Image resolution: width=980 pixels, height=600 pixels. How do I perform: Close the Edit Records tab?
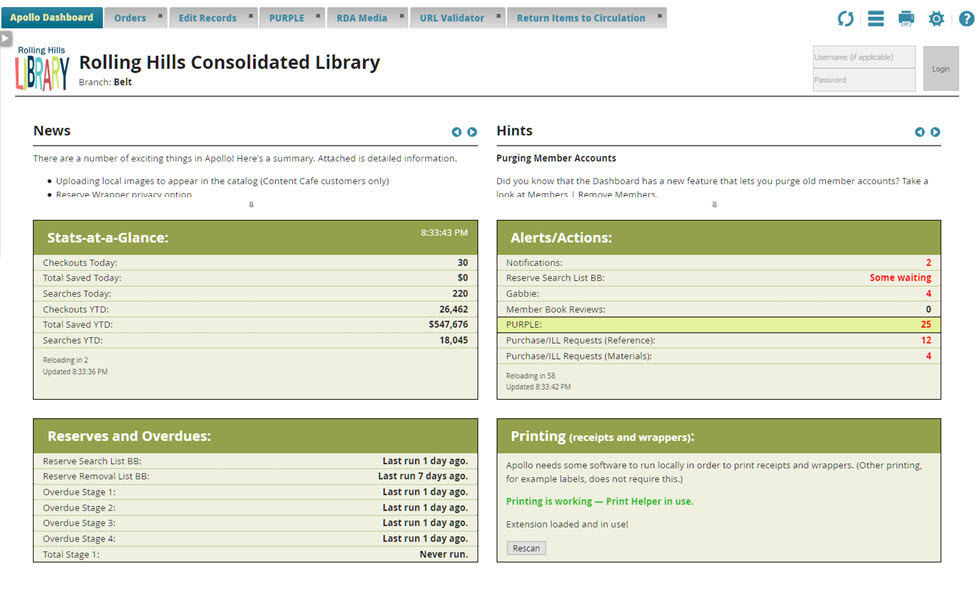click(x=251, y=16)
